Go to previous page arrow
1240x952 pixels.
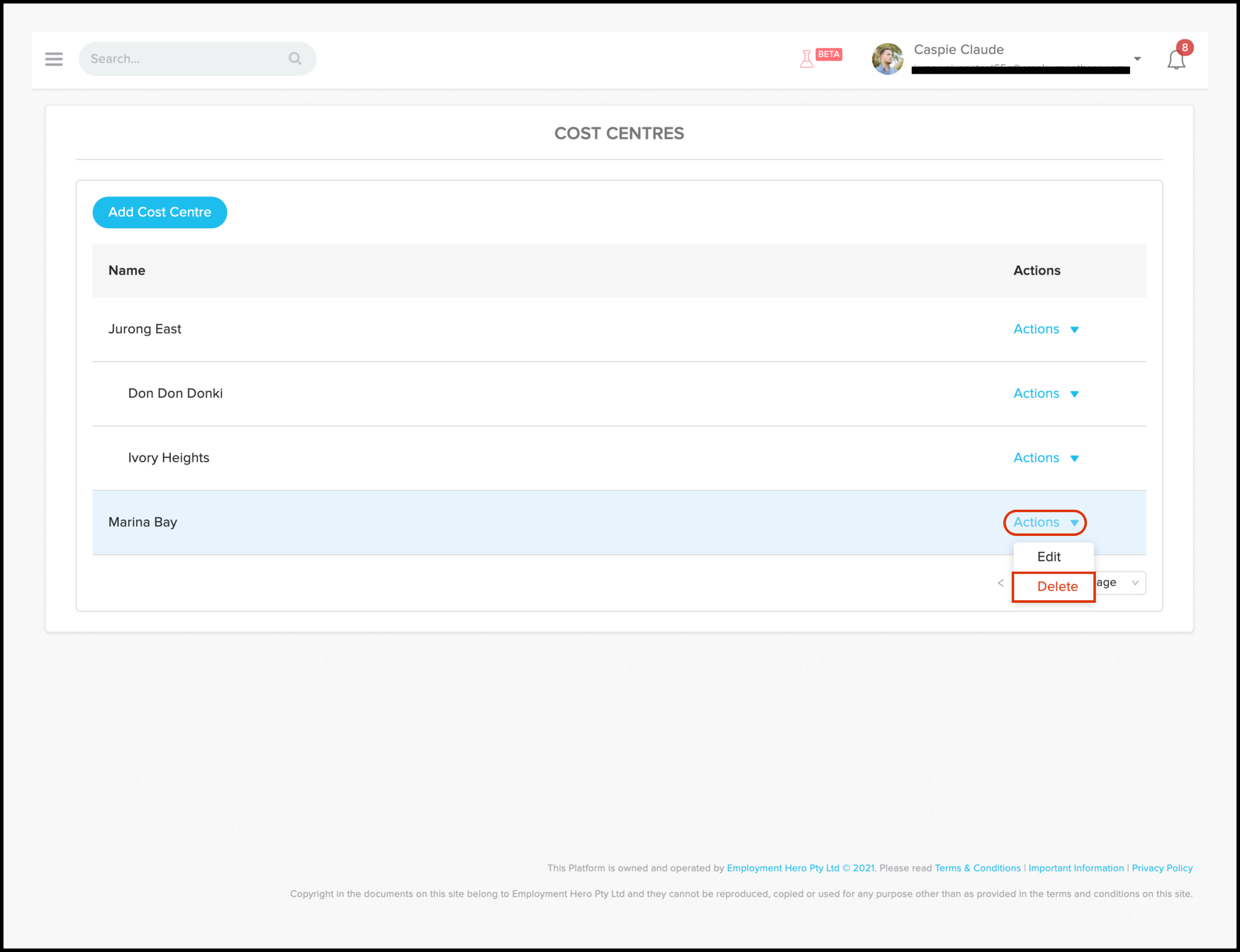click(x=1000, y=583)
